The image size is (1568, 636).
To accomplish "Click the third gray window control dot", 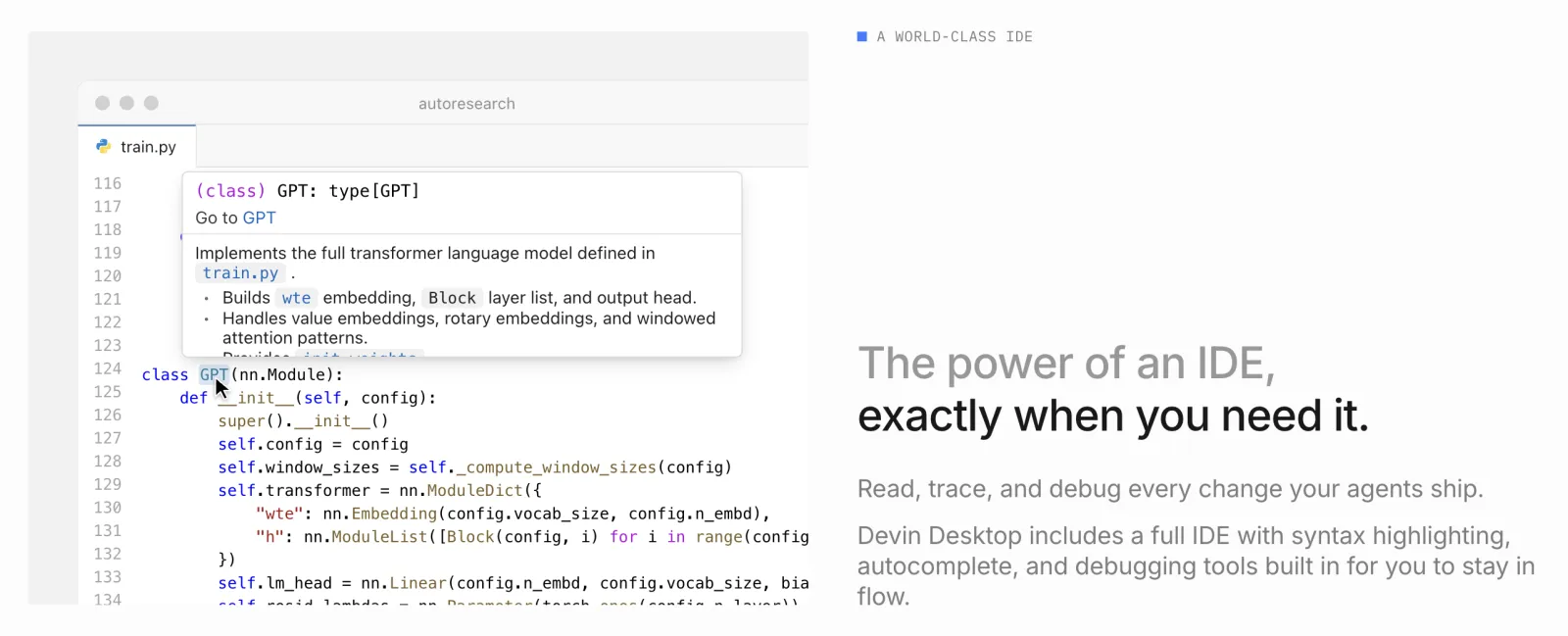I will (x=151, y=103).
